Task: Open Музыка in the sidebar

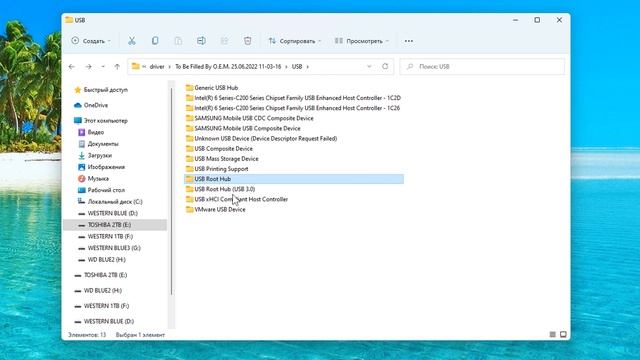Action: click(98, 178)
